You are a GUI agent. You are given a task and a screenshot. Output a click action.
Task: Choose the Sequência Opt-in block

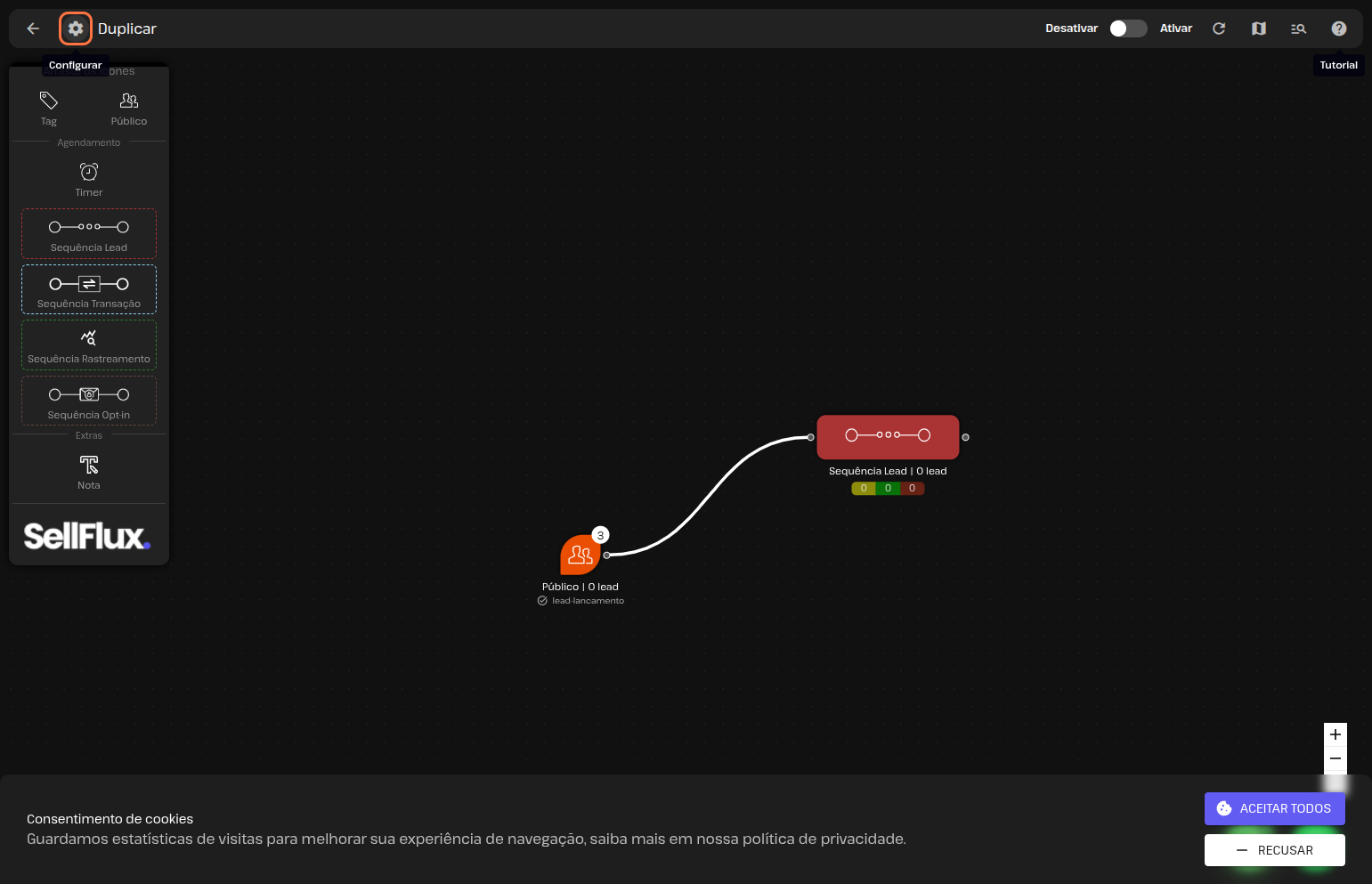point(89,401)
